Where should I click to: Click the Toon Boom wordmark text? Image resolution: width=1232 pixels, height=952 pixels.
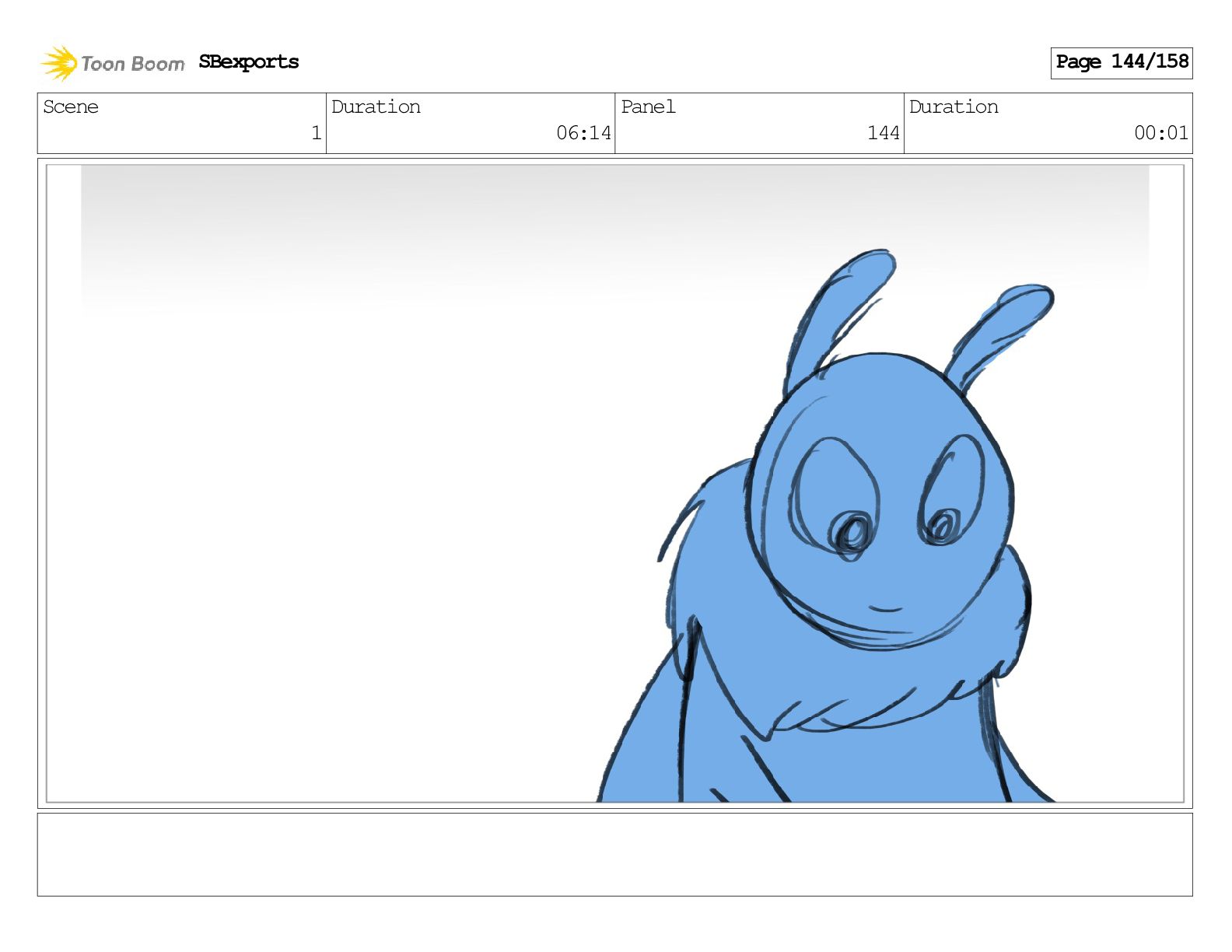(132, 64)
